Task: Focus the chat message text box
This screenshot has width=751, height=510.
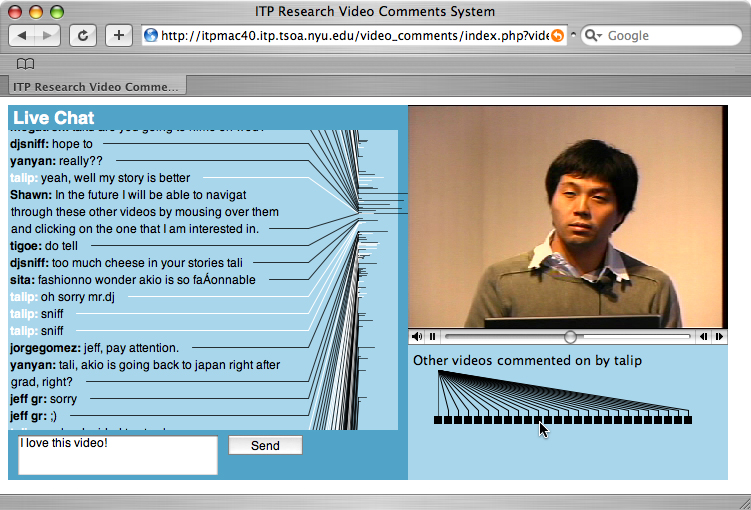Action: 117,455
